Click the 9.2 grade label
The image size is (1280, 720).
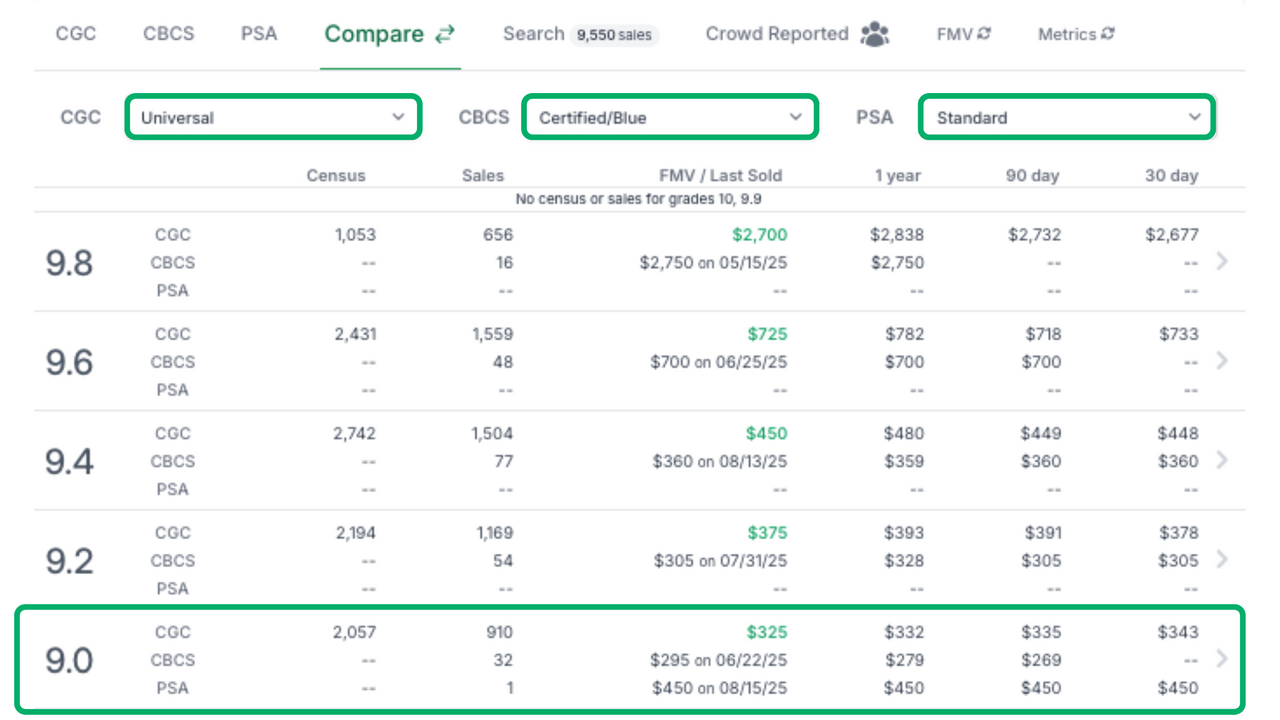click(x=69, y=561)
